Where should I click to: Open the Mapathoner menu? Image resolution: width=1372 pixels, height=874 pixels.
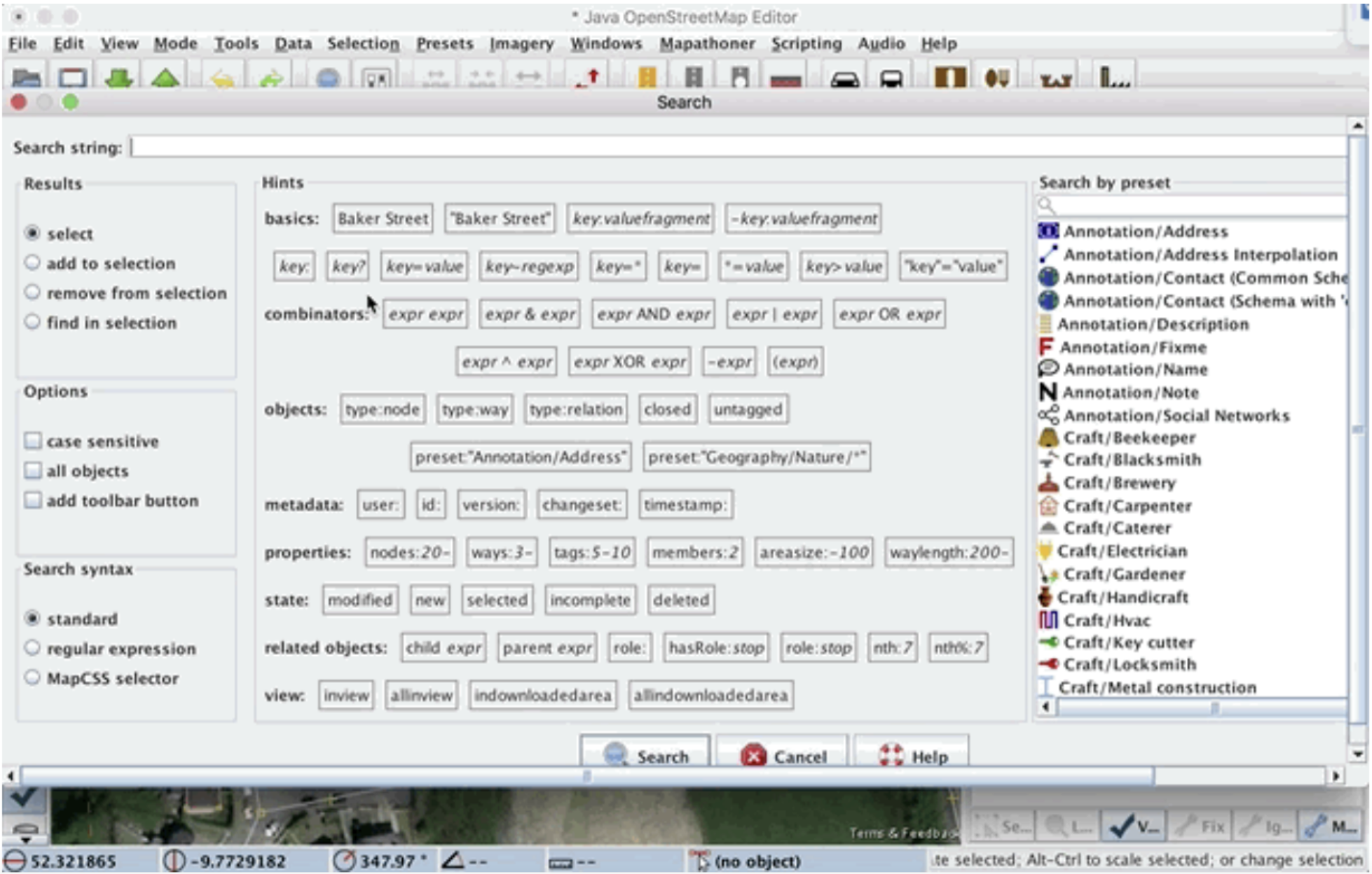tap(707, 43)
